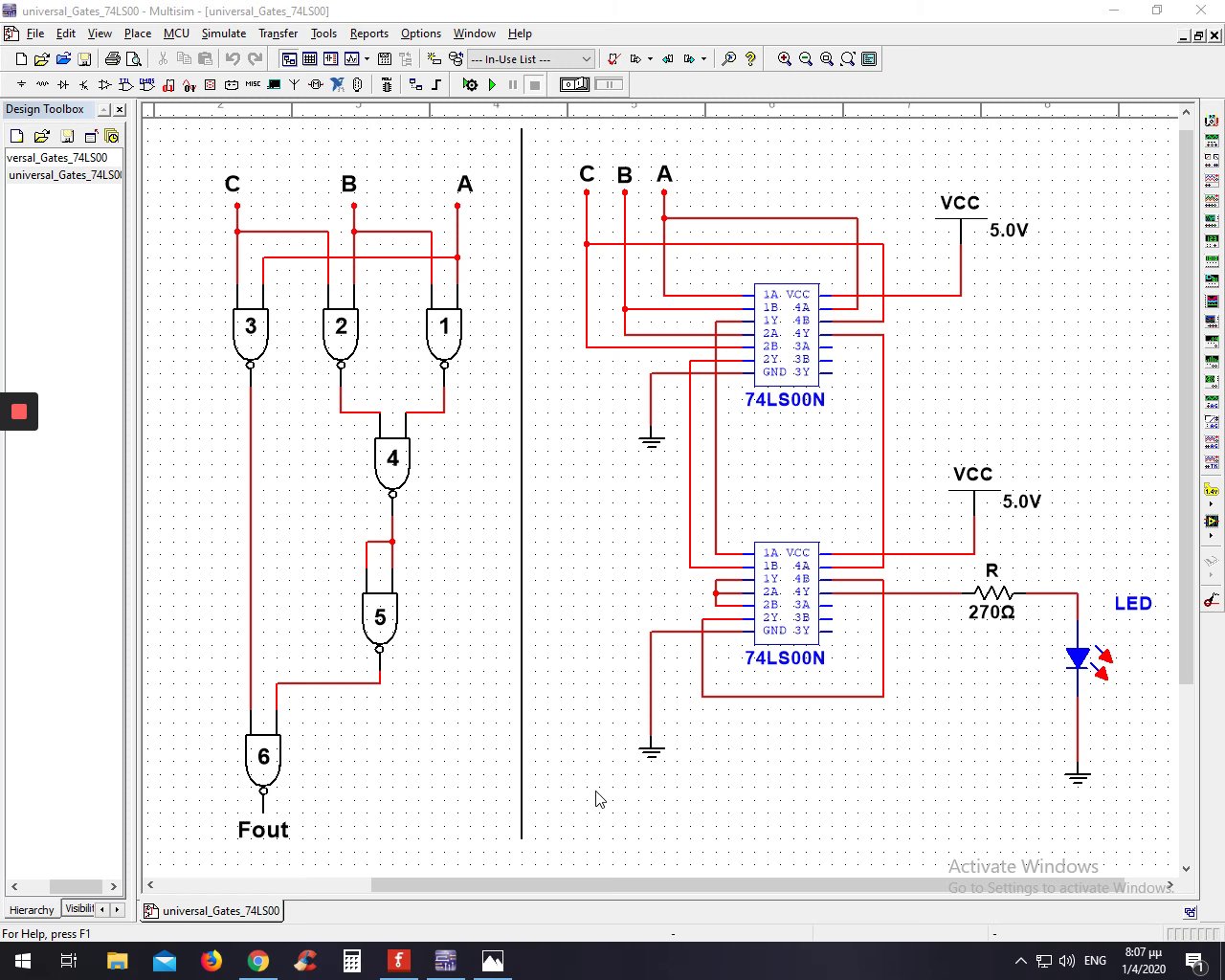Place a Basic component (resistor icon)

[x=42, y=85]
